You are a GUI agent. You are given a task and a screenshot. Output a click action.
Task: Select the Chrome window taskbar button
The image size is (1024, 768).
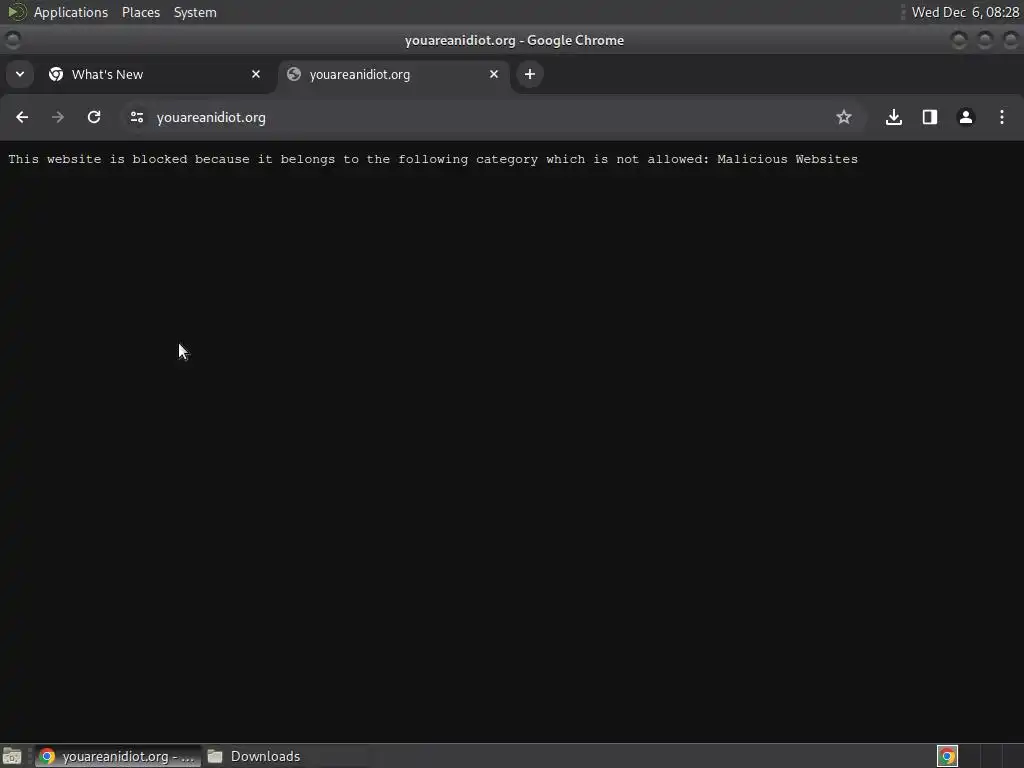point(118,756)
